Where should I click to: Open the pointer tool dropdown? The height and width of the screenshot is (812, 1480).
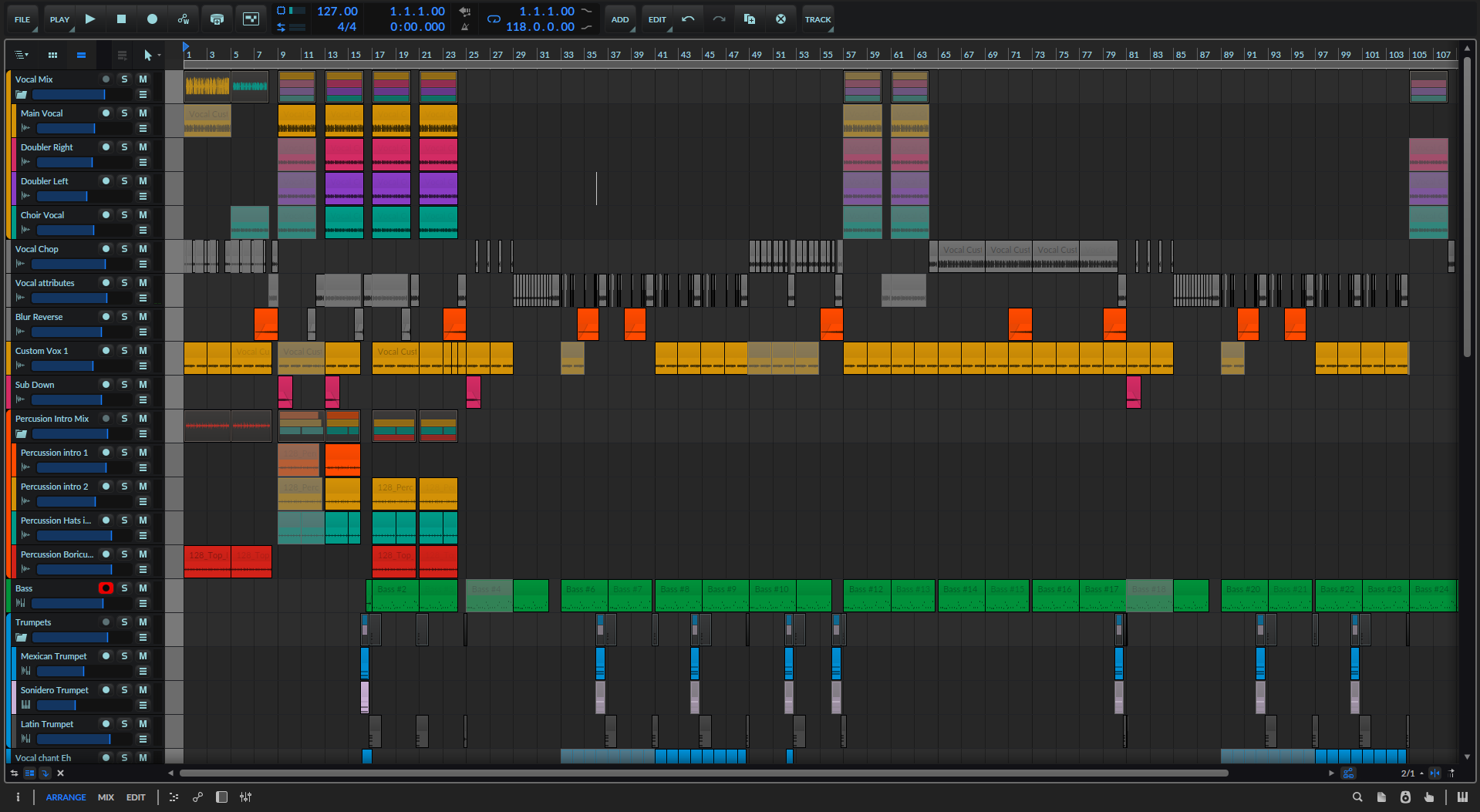point(152,55)
